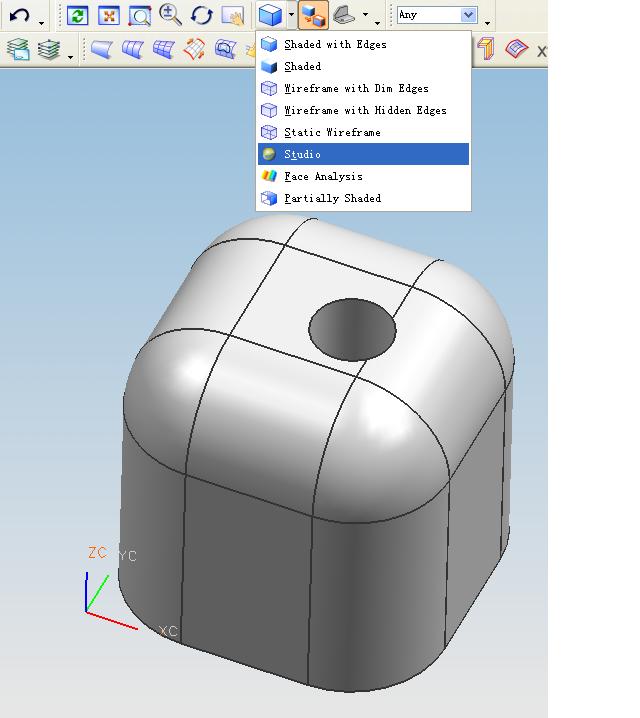The width and height of the screenshot is (640, 718).
Task: Click the layer settings stack icon
Action: tap(19, 49)
